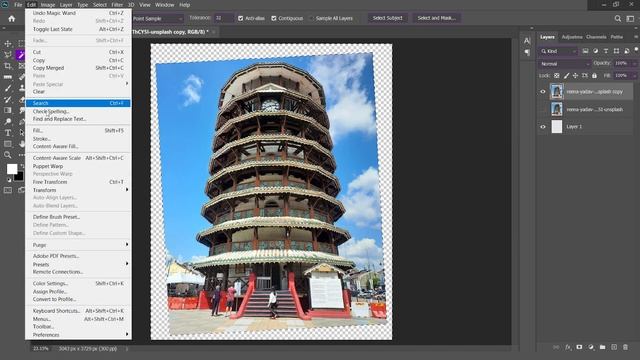This screenshot has height=360, width=640.
Task: Toggle the Anti-alias checkbox
Action: coord(240,18)
